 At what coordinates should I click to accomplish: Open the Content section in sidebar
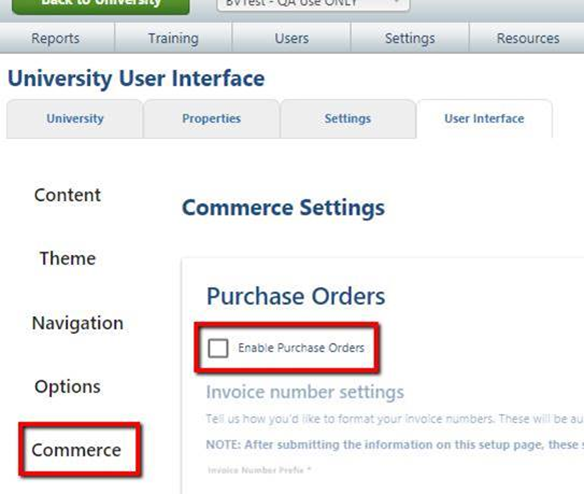click(x=67, y=195)
